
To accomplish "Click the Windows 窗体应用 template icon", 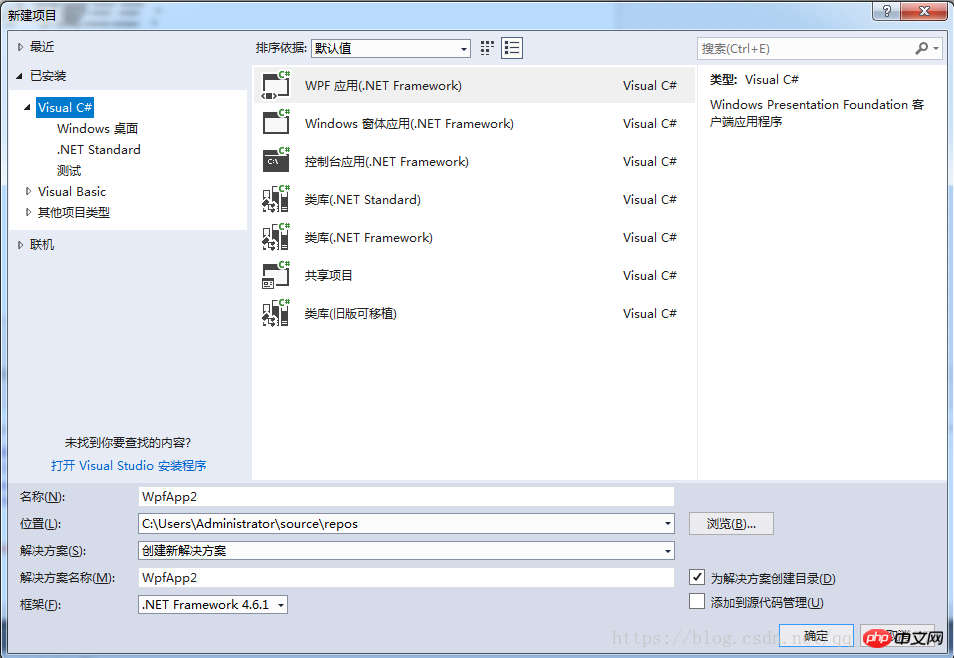I will click(x=276, y=123).
